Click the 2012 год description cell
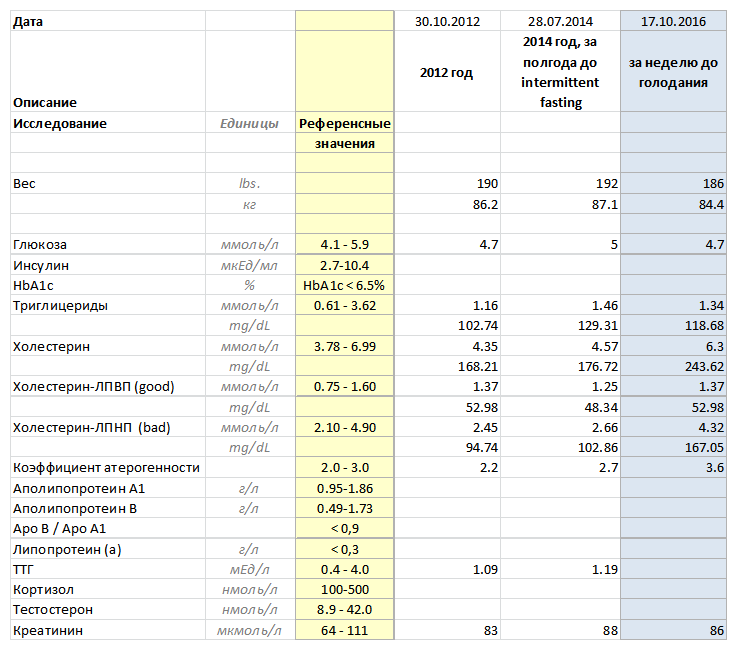The height and width of the screenshot is (648, 734). [x=447, y=72]
